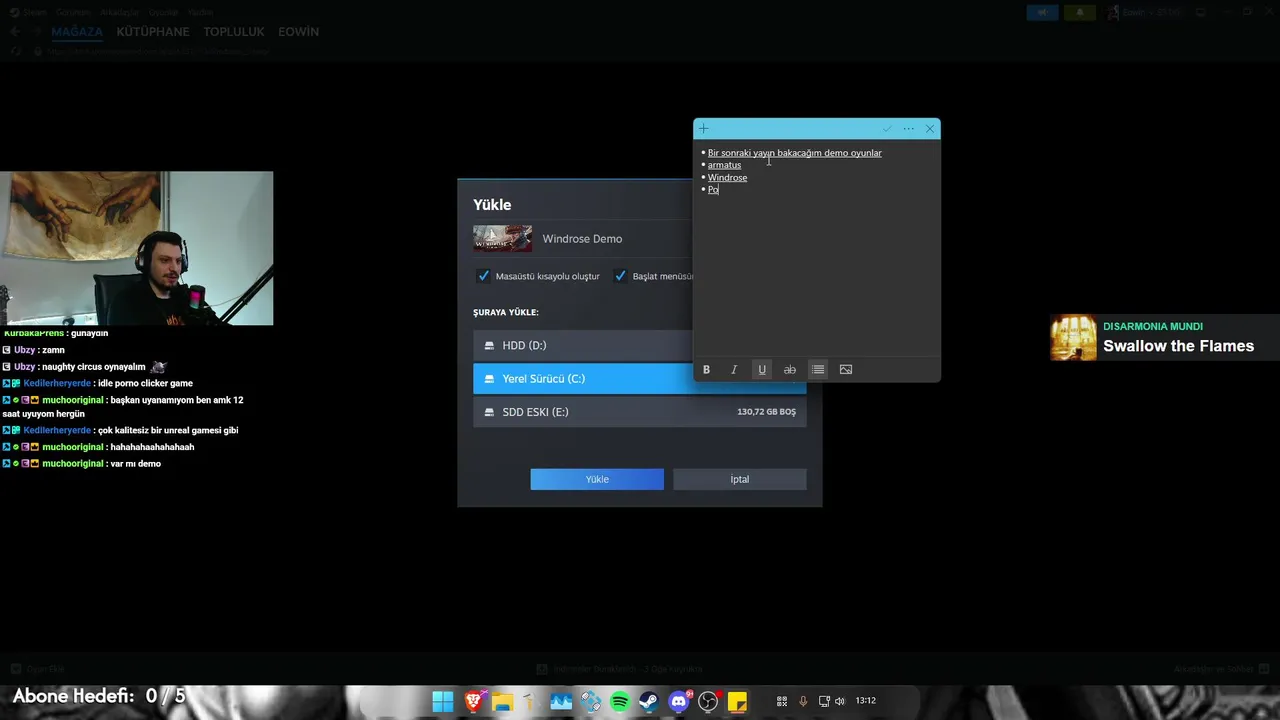Open MAĞAZA tab in Steam

click(x=77, y=32)
